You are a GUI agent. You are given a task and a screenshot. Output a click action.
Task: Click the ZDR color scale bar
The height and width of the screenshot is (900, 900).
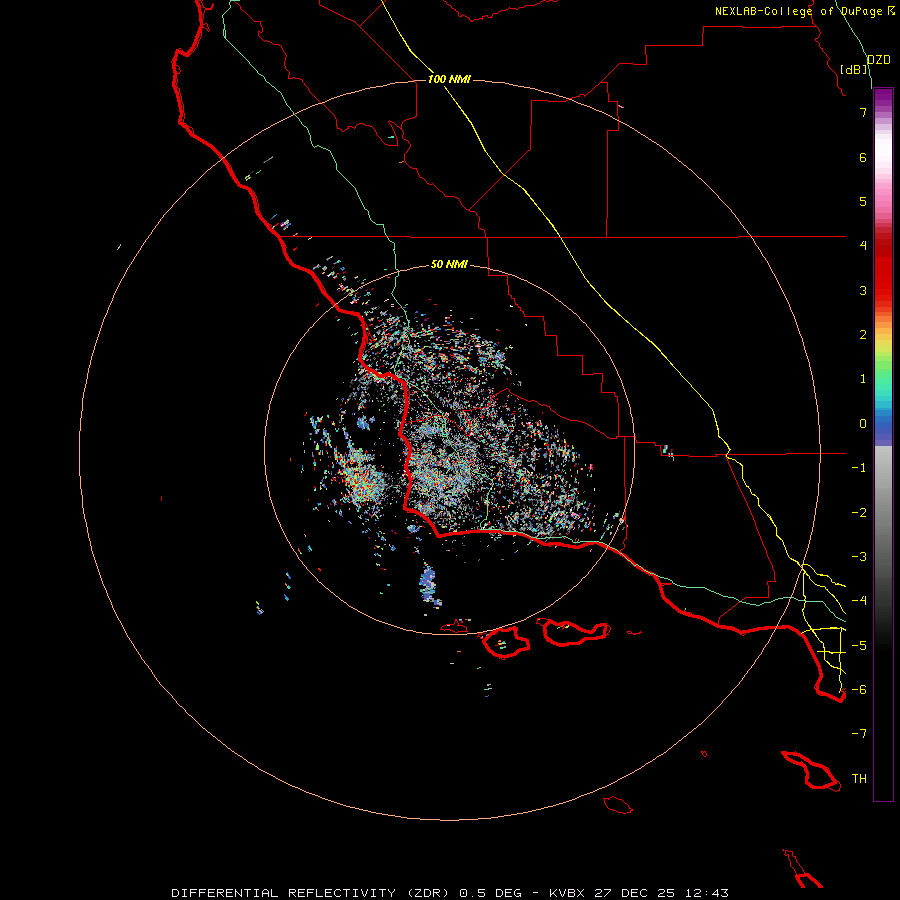coord(883,444)
